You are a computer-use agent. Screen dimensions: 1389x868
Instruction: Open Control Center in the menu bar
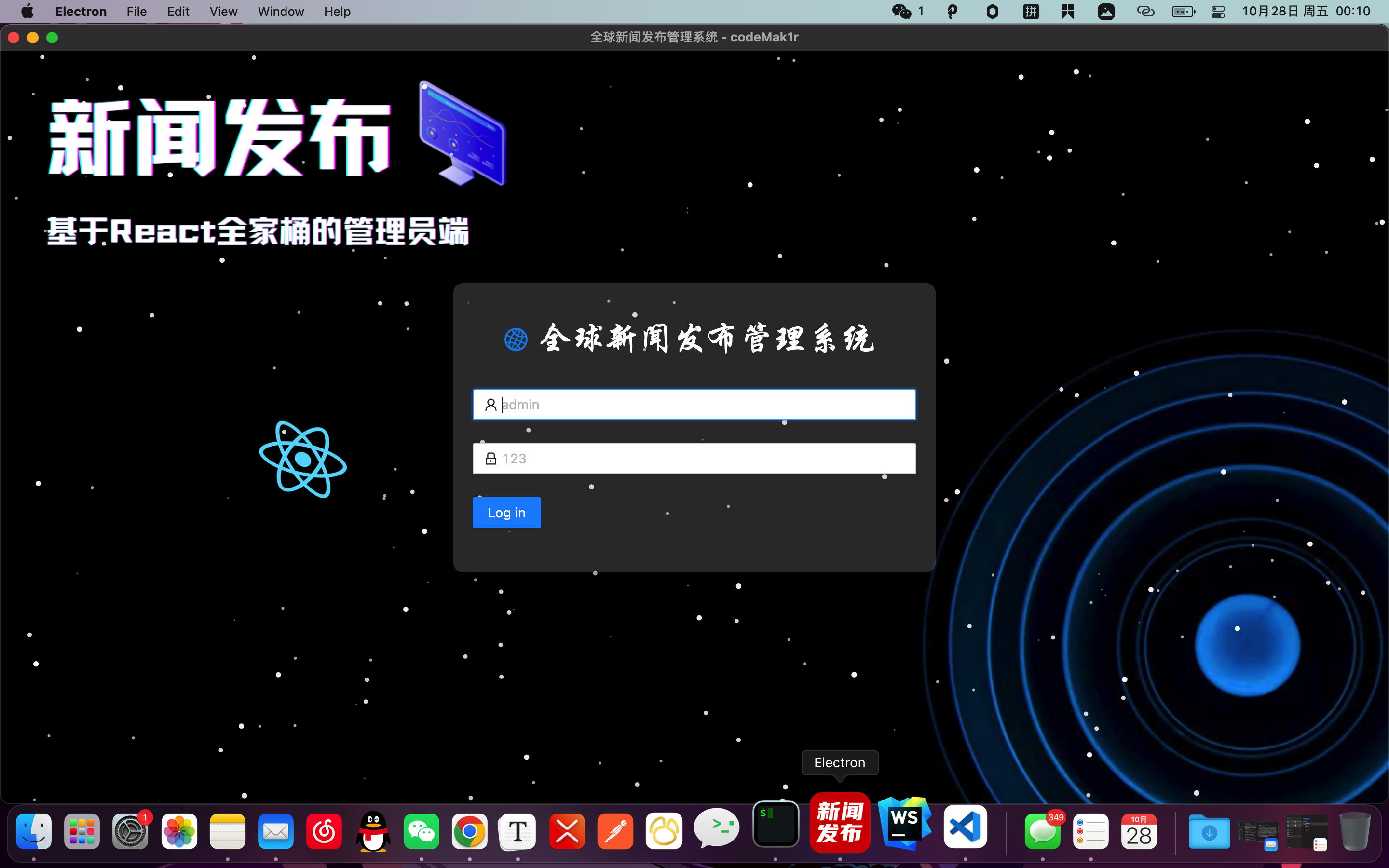(x=1218, y=12)
